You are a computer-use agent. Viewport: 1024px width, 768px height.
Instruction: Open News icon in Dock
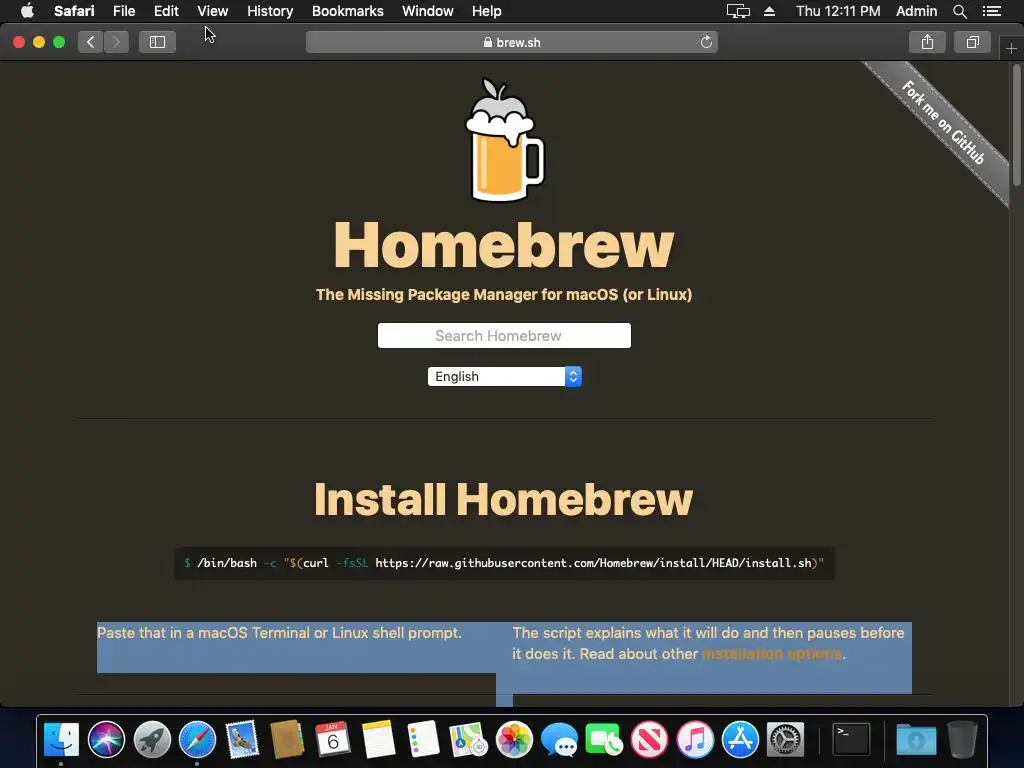coord(649,740)
